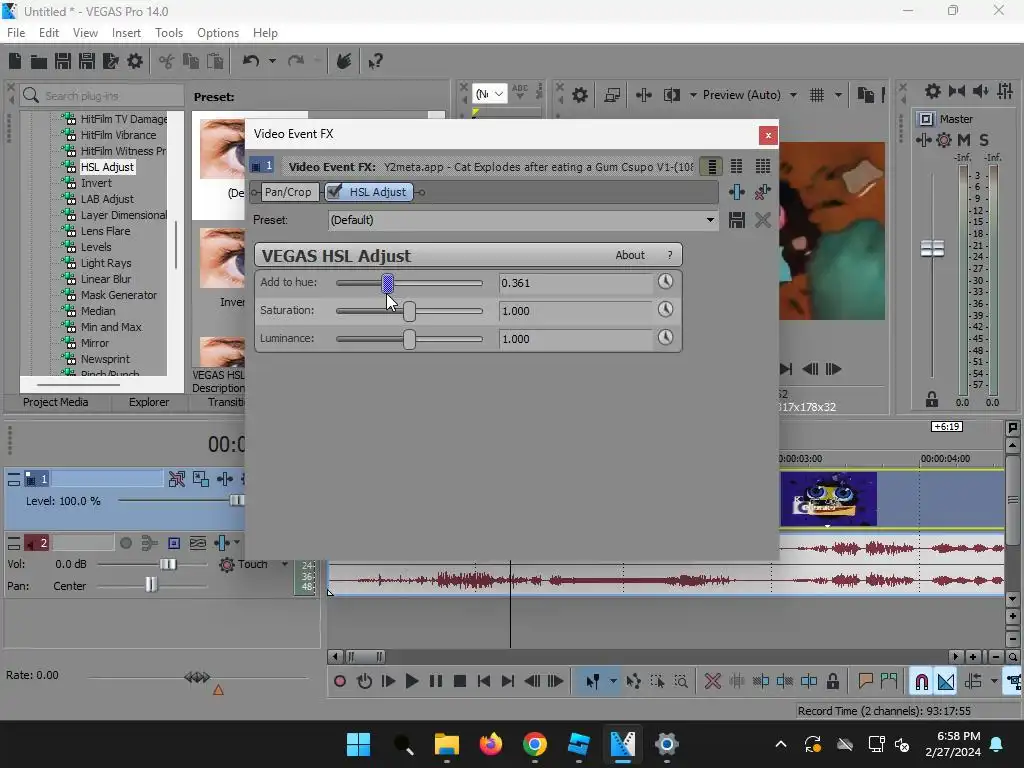Image resolution: width=1024 pixels, height=768 pixels.
Task: Click About in VEGAS HSL Adjust header
Action: pyautogui.click(x=630, y=255)
